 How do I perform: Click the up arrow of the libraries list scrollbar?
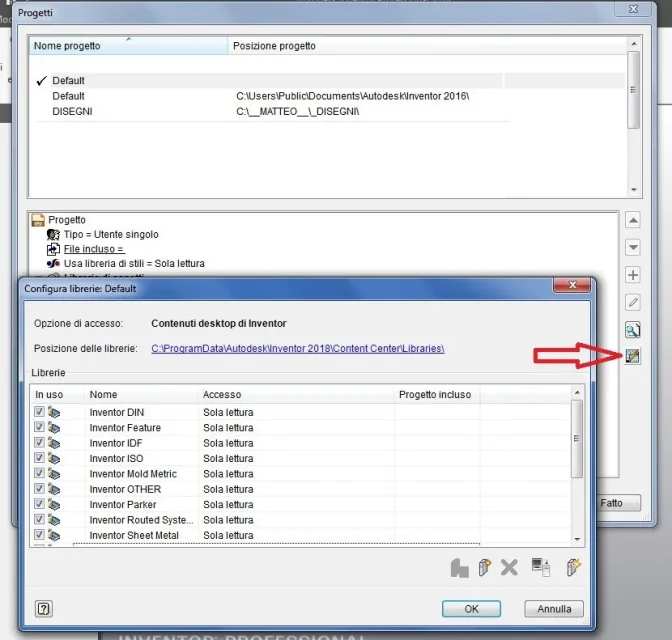tap(577, 393)
